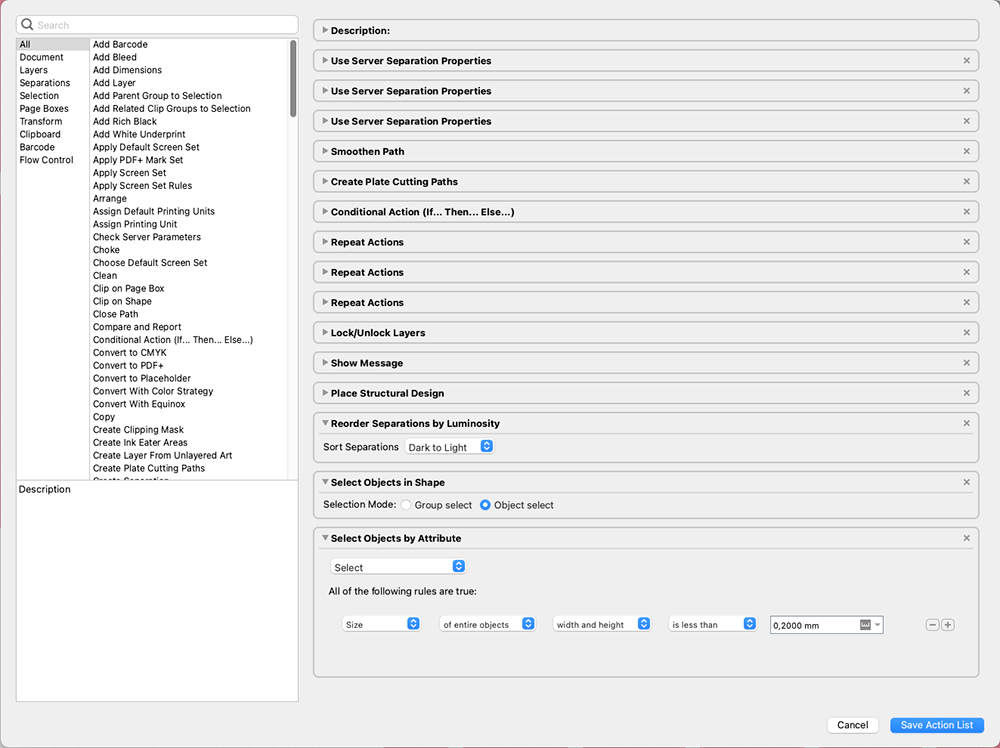The width and height of the screenshot is (1000, 748).
Task: Open the Dark to Light sort dropdown
Action: pyautogui.click(x=449, y=447)
